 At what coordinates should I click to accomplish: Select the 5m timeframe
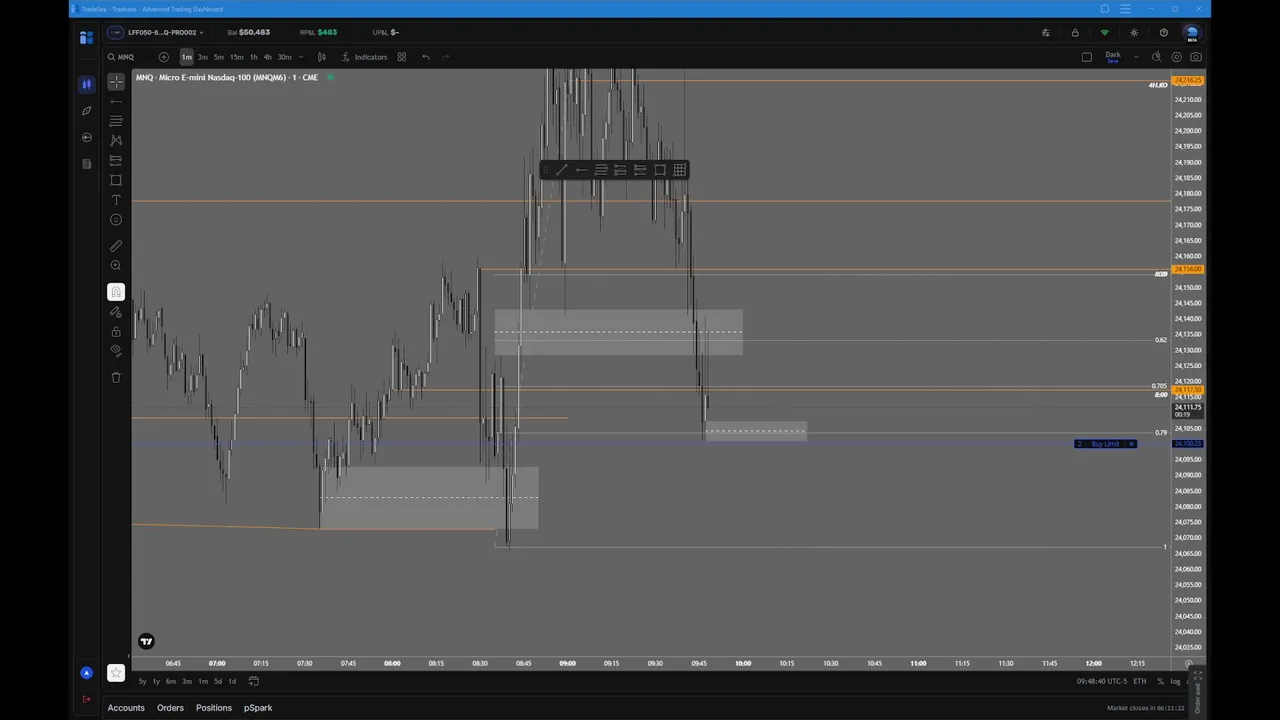(219, 57)
